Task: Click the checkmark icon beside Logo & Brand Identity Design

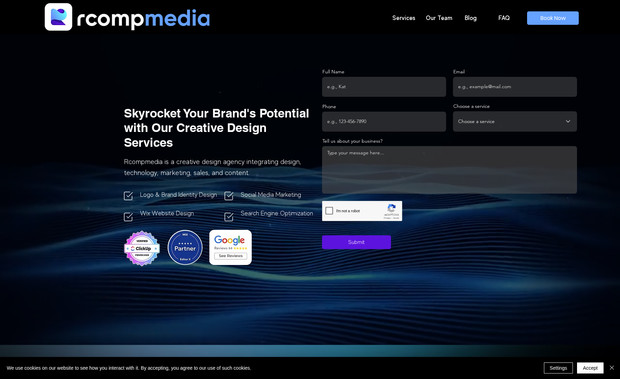Action: tap(129, 196)
